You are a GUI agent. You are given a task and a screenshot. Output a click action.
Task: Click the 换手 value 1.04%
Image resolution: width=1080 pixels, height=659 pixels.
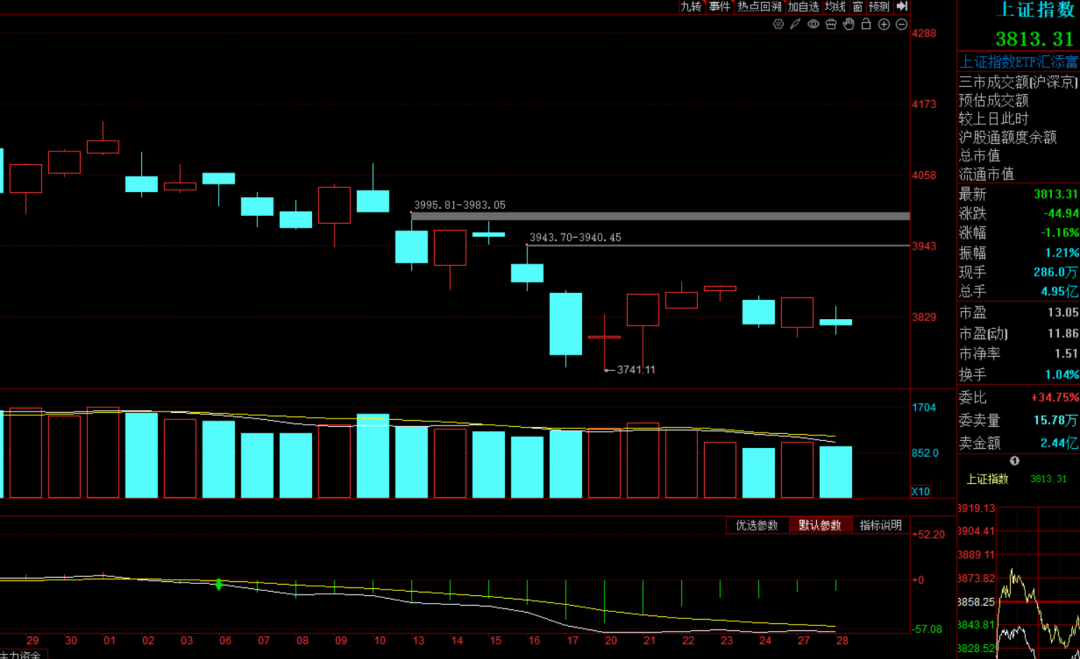tap(1061, 375)
